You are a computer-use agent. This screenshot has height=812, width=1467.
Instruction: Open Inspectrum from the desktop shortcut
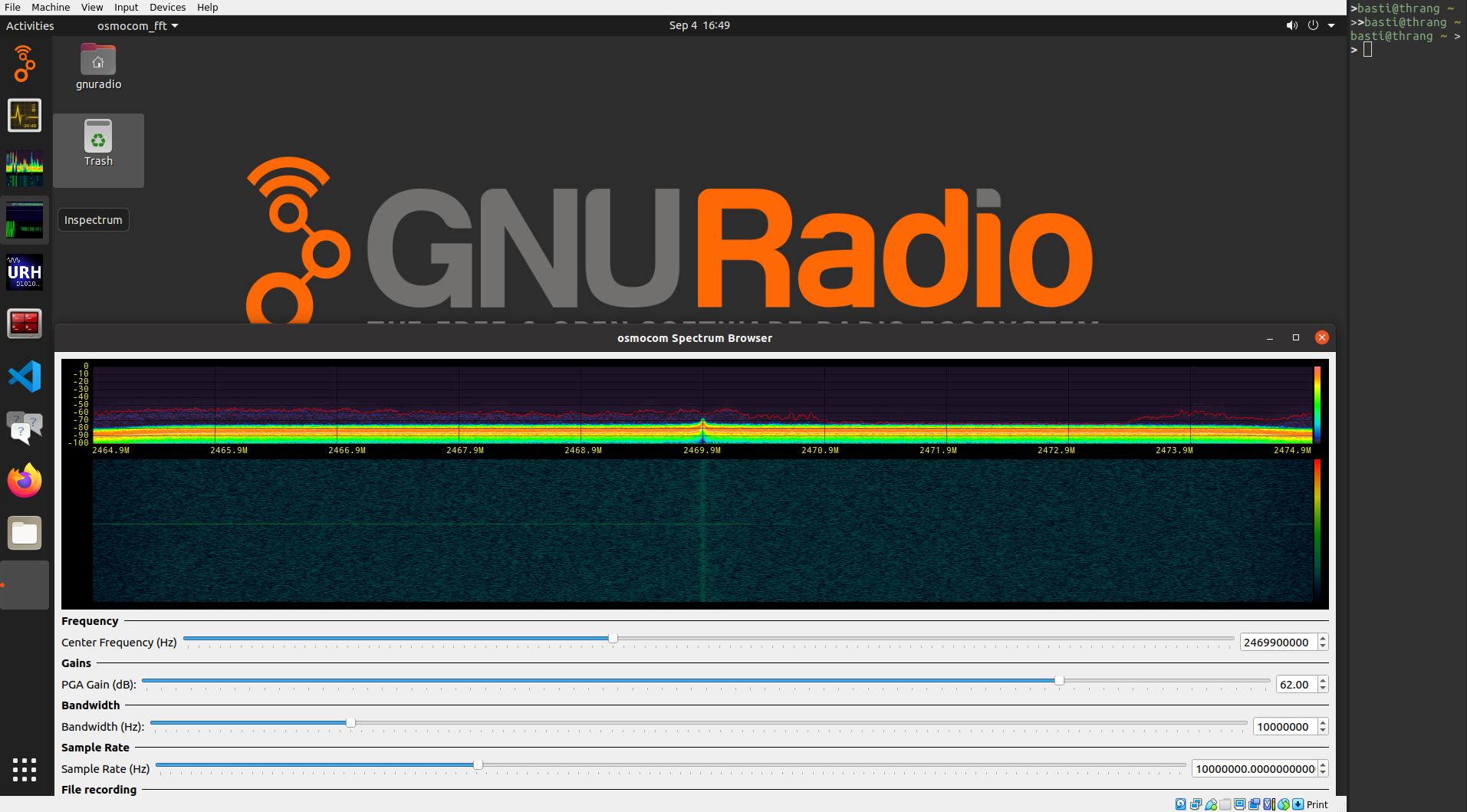pos(93,220)
